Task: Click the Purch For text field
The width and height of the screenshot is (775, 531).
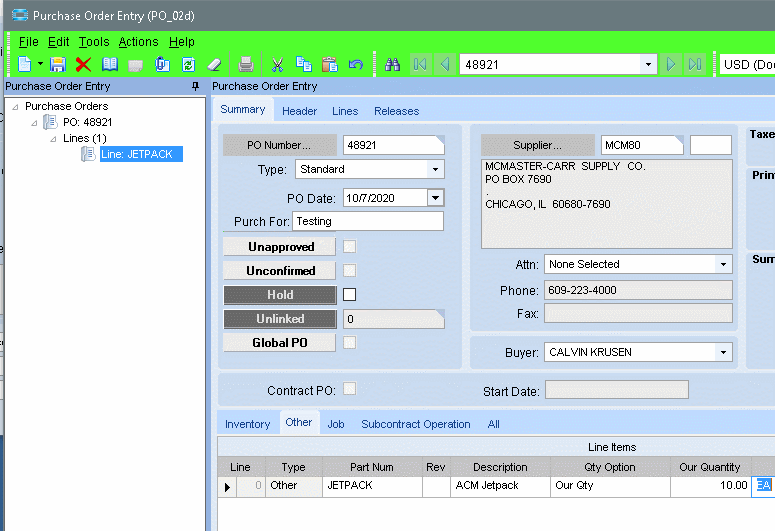Action: [367, 221]
